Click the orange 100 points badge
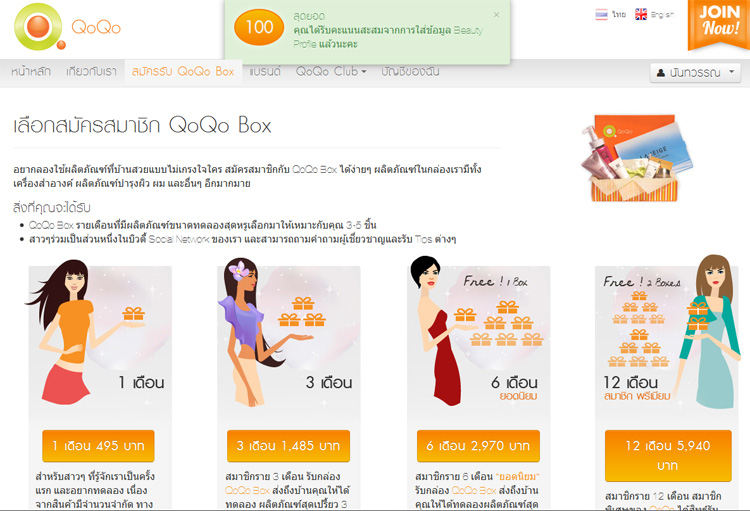The width and height of the screenshot is (750, 511). (x=259, y=27)
